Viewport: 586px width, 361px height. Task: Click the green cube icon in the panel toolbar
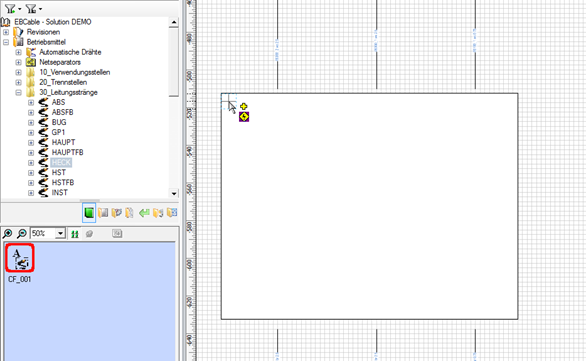tap(89, 213)
